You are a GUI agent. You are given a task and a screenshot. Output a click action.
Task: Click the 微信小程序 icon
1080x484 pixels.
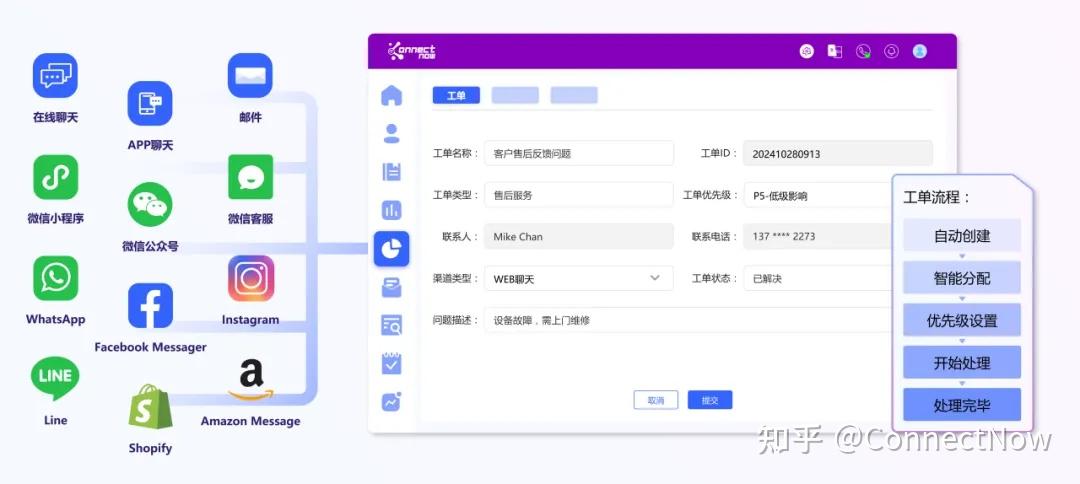[x=55, y=177]
